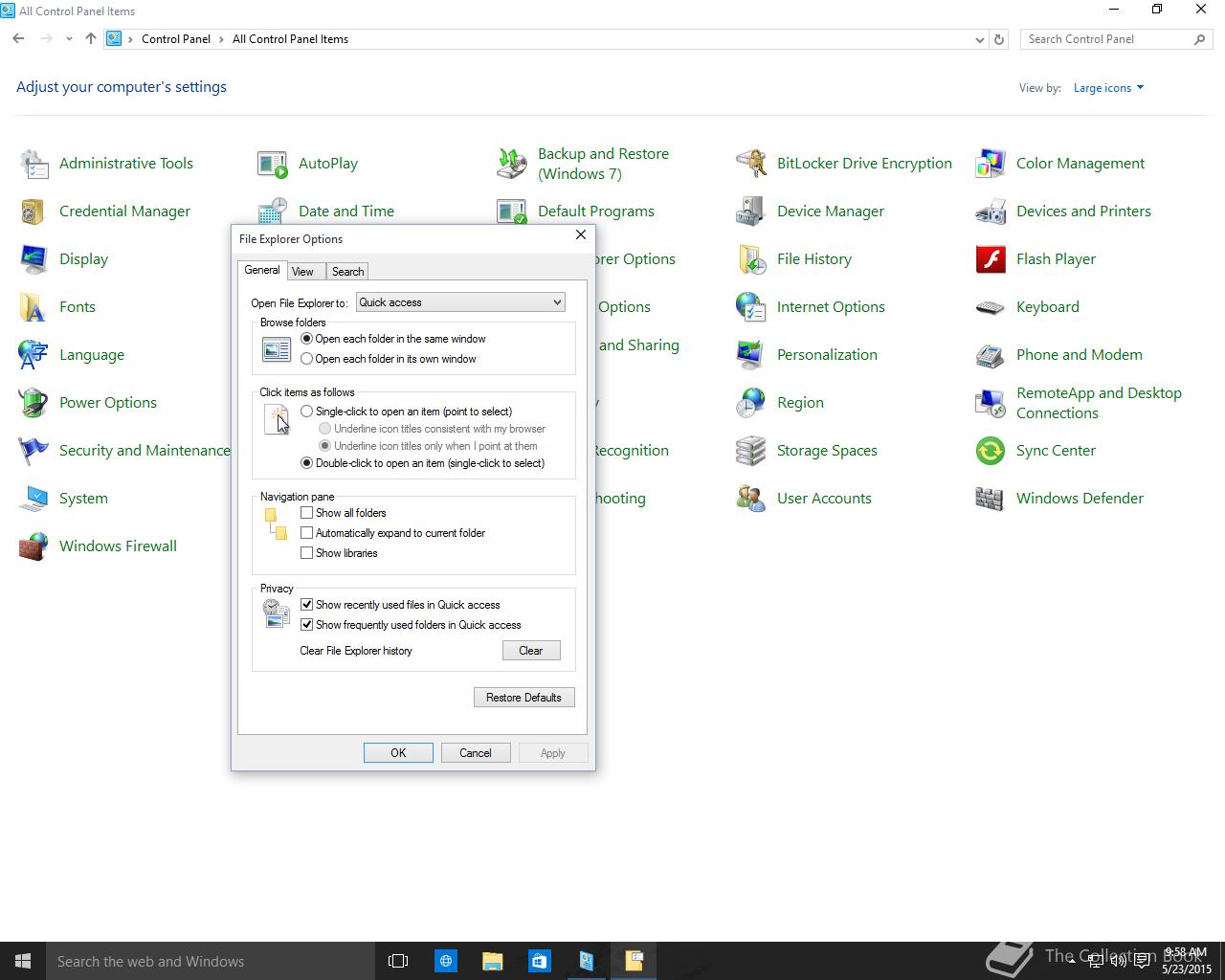Click Restore Defaults button
1225x980 pixels.
coord(524,698)
